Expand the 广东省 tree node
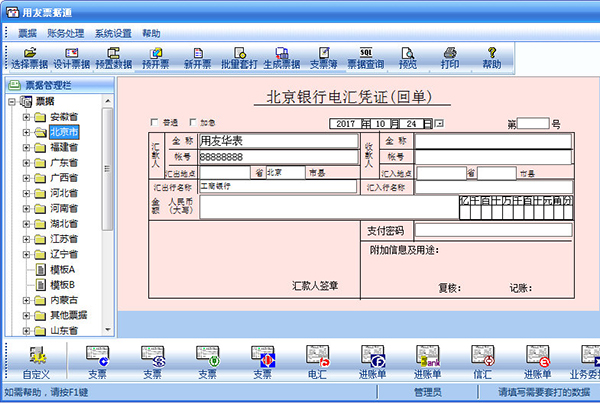Image resolution: width=600 pixels, height=404 pixels. [26, 163]
